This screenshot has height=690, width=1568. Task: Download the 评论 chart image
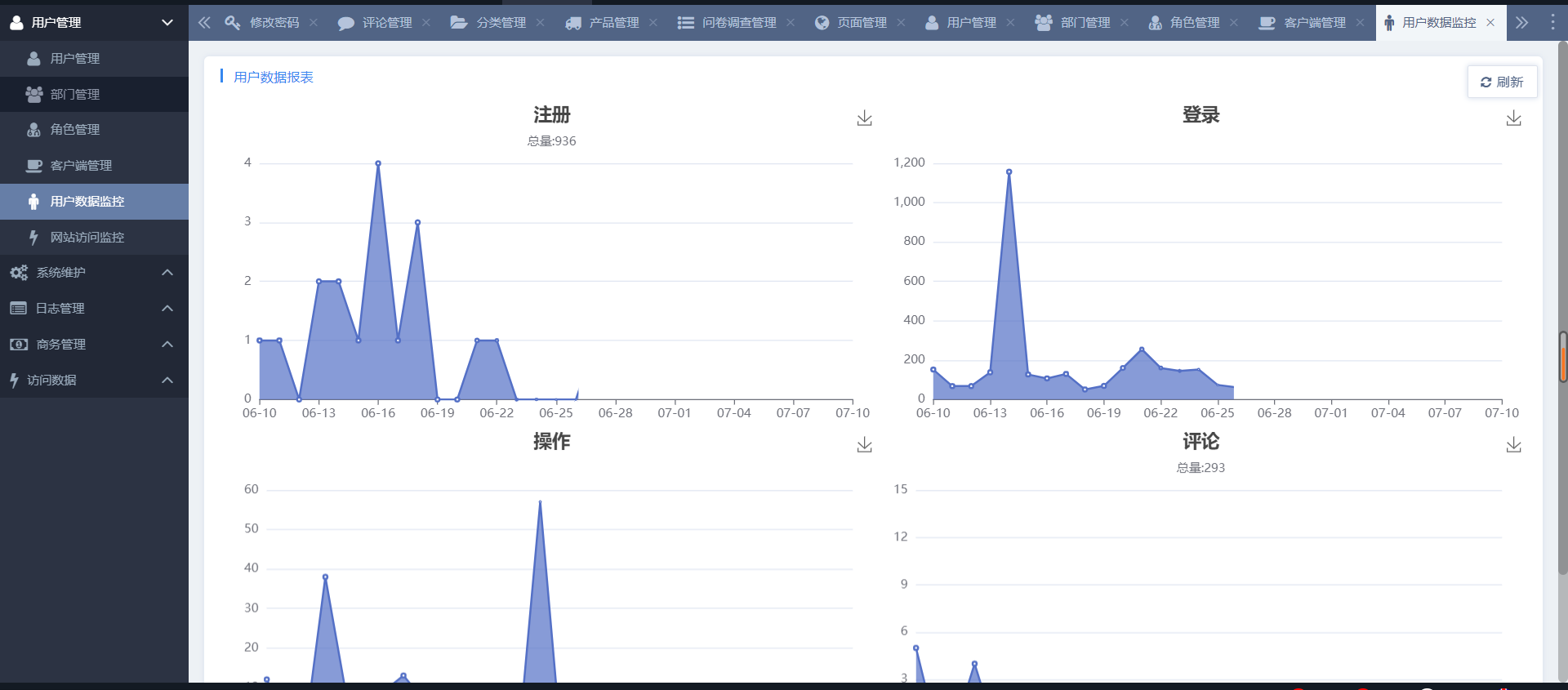(x=1514, y=445)
